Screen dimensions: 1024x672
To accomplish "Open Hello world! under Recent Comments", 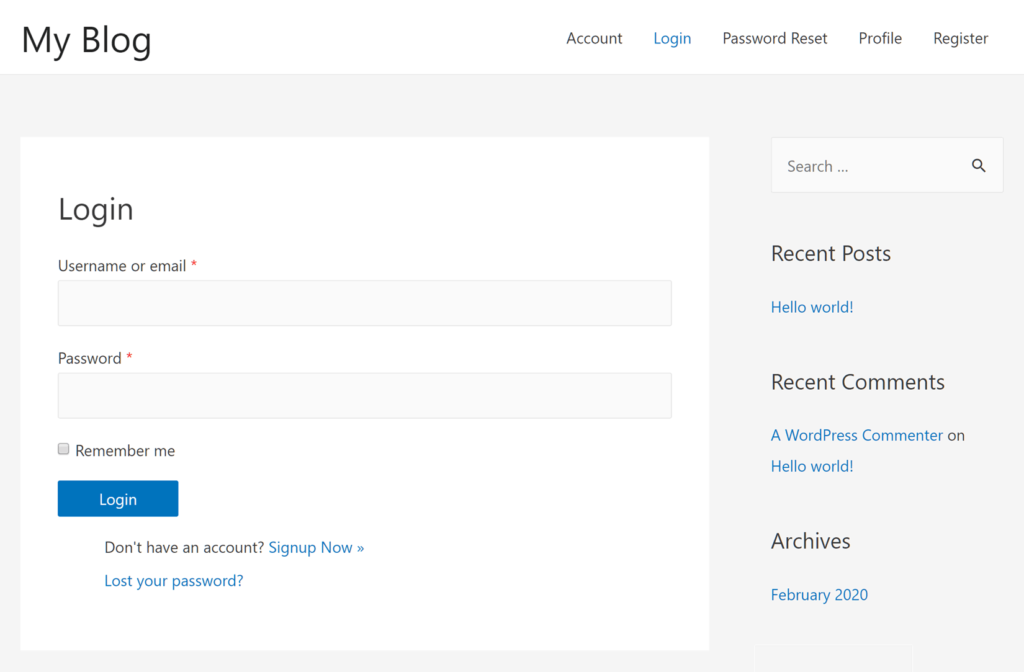I will click(811, 466).
